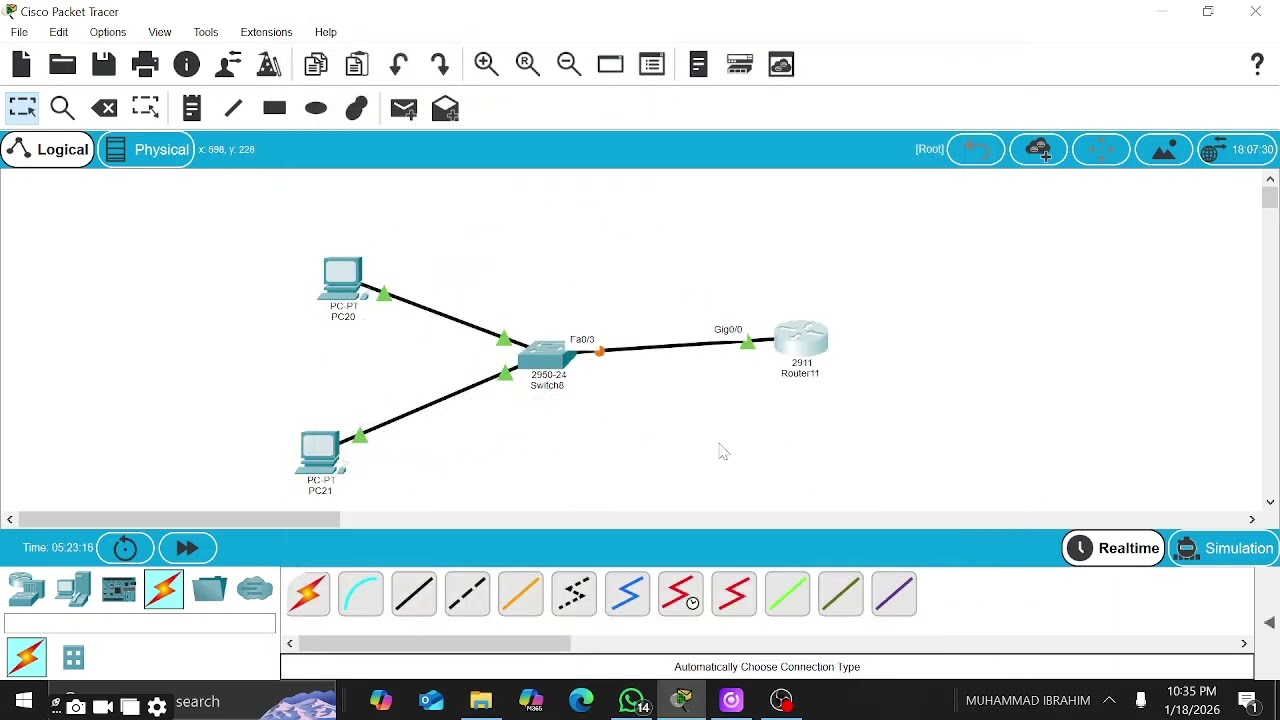
Task: Click the workspace horizontal scrollbar thumb
Action: pos(180,519)
